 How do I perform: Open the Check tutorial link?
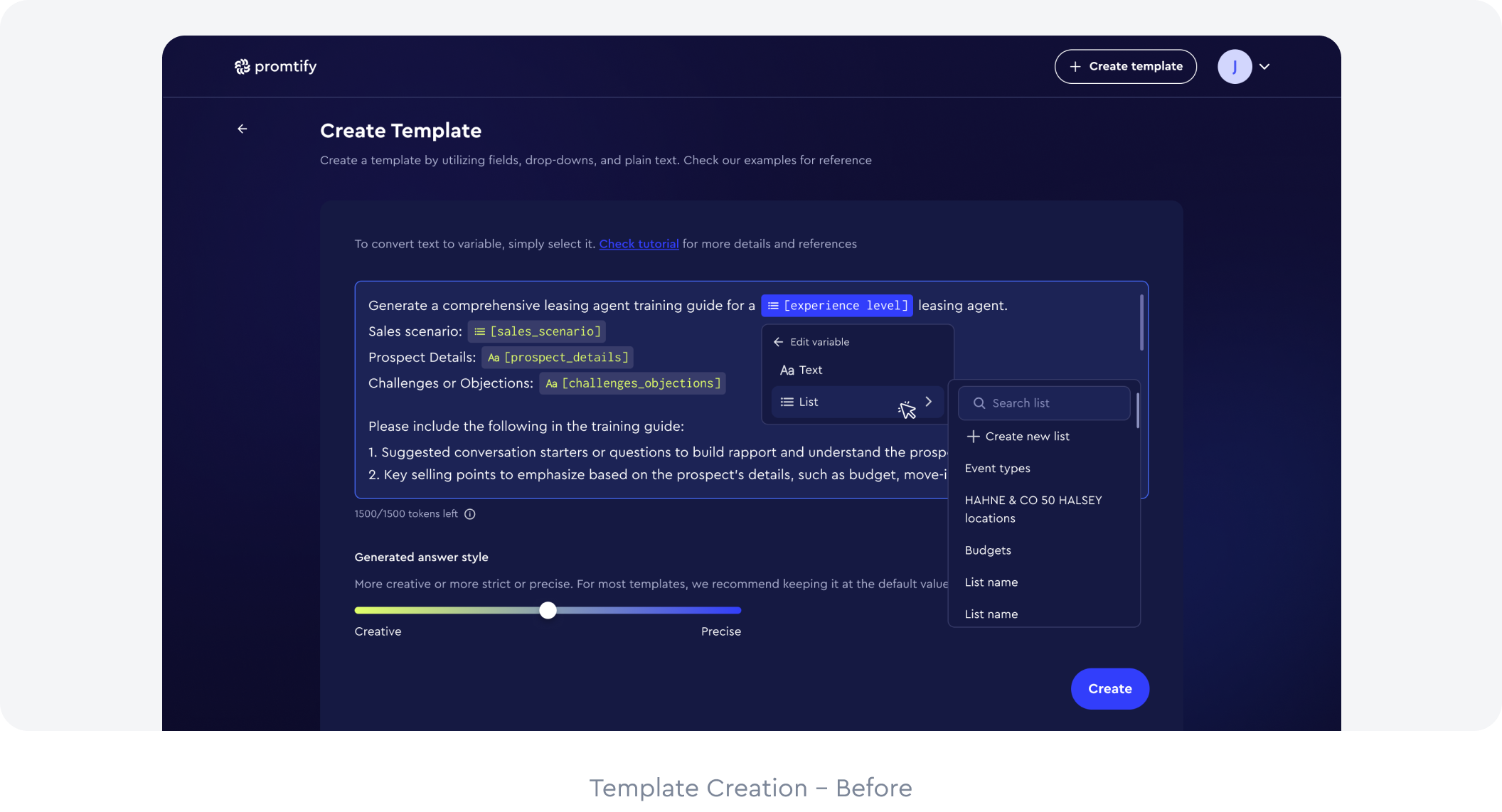click(x=639, y=244)
